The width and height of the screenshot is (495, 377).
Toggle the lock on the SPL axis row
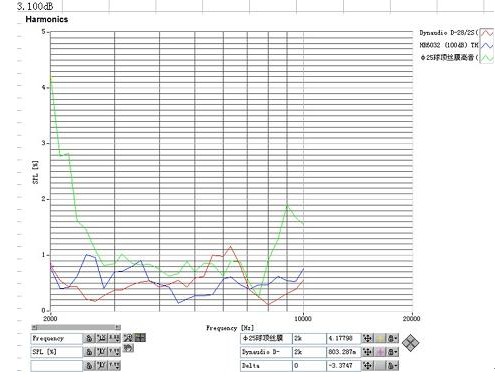click(89, 352)
